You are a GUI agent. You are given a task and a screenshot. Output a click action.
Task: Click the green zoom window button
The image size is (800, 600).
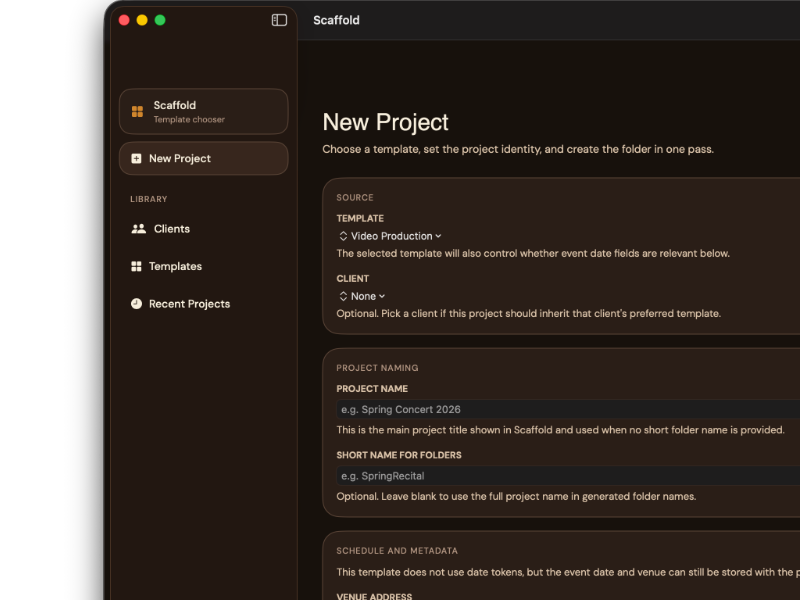[x=160, y=20]
